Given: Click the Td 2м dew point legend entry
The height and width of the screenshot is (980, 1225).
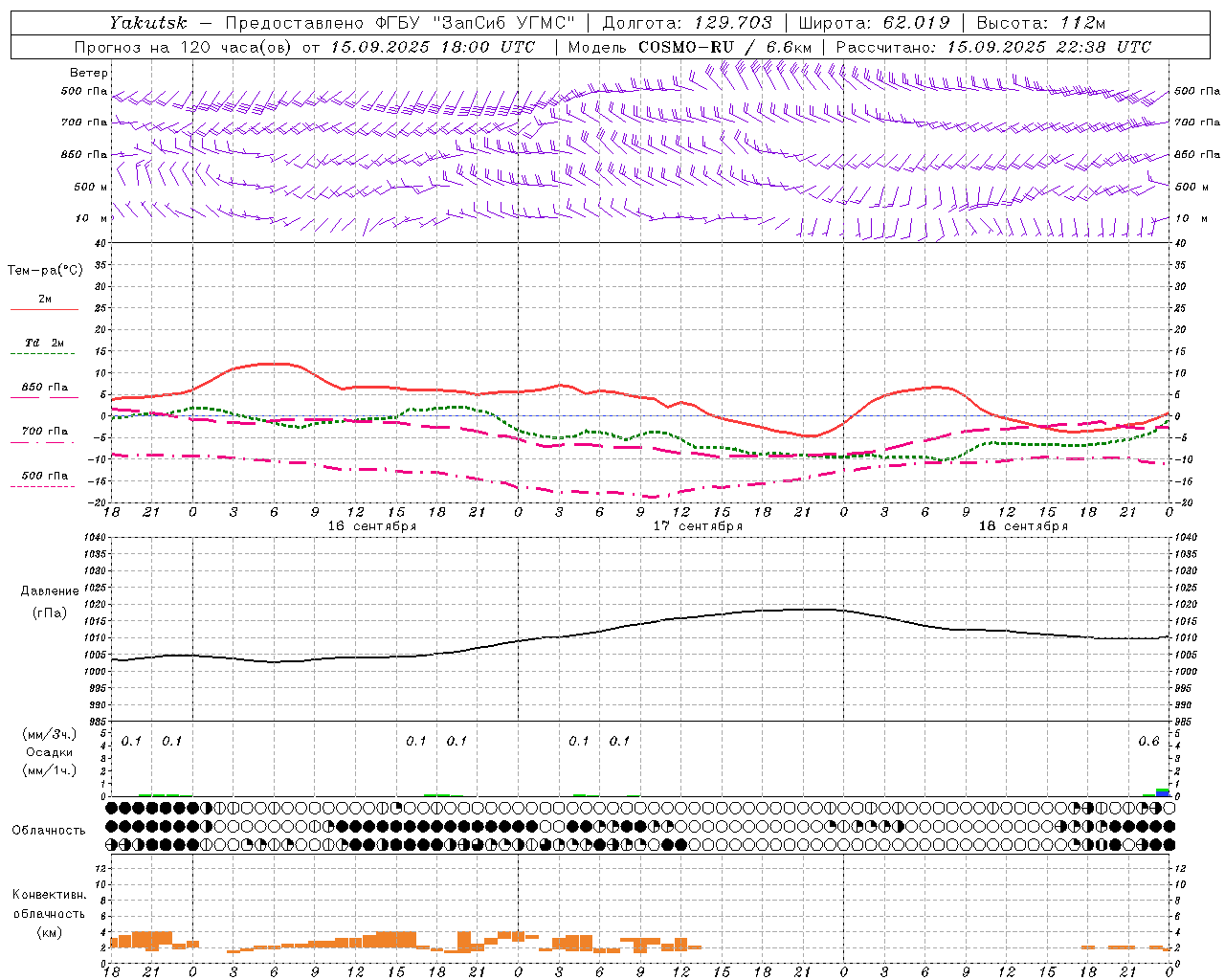Looking at the screenshot, I should point(44,347).
